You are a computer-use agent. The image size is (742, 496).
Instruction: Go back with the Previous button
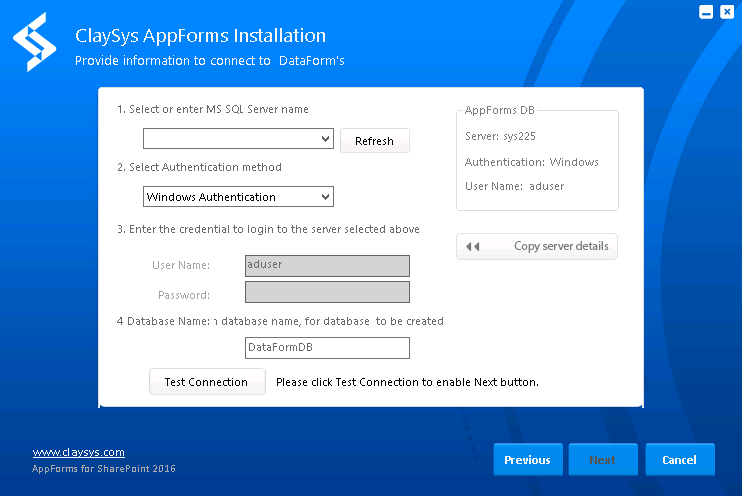tap(528, 460)
